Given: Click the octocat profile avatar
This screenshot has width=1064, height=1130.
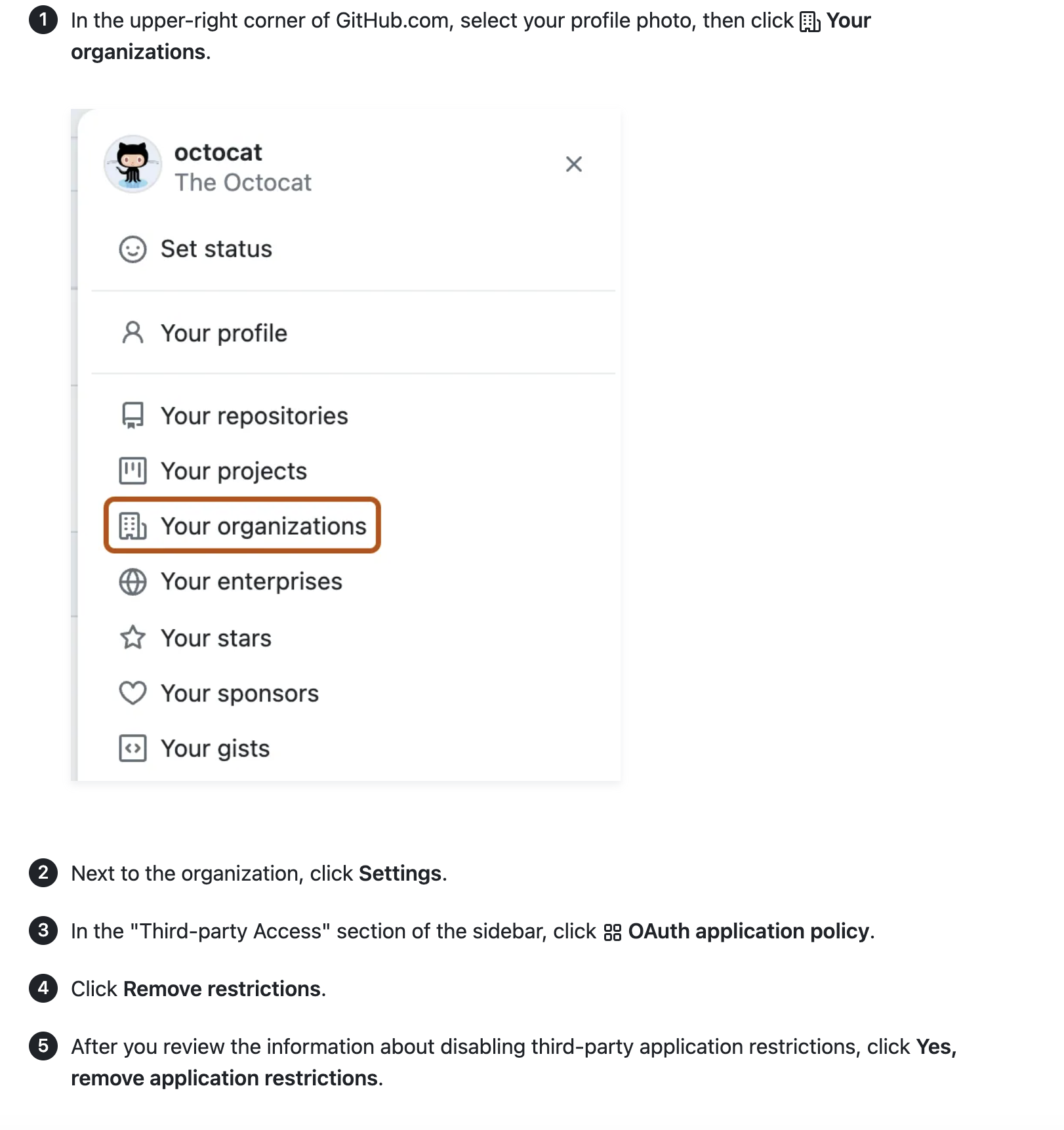Looking at the screenshot, I should click(133, 164).
